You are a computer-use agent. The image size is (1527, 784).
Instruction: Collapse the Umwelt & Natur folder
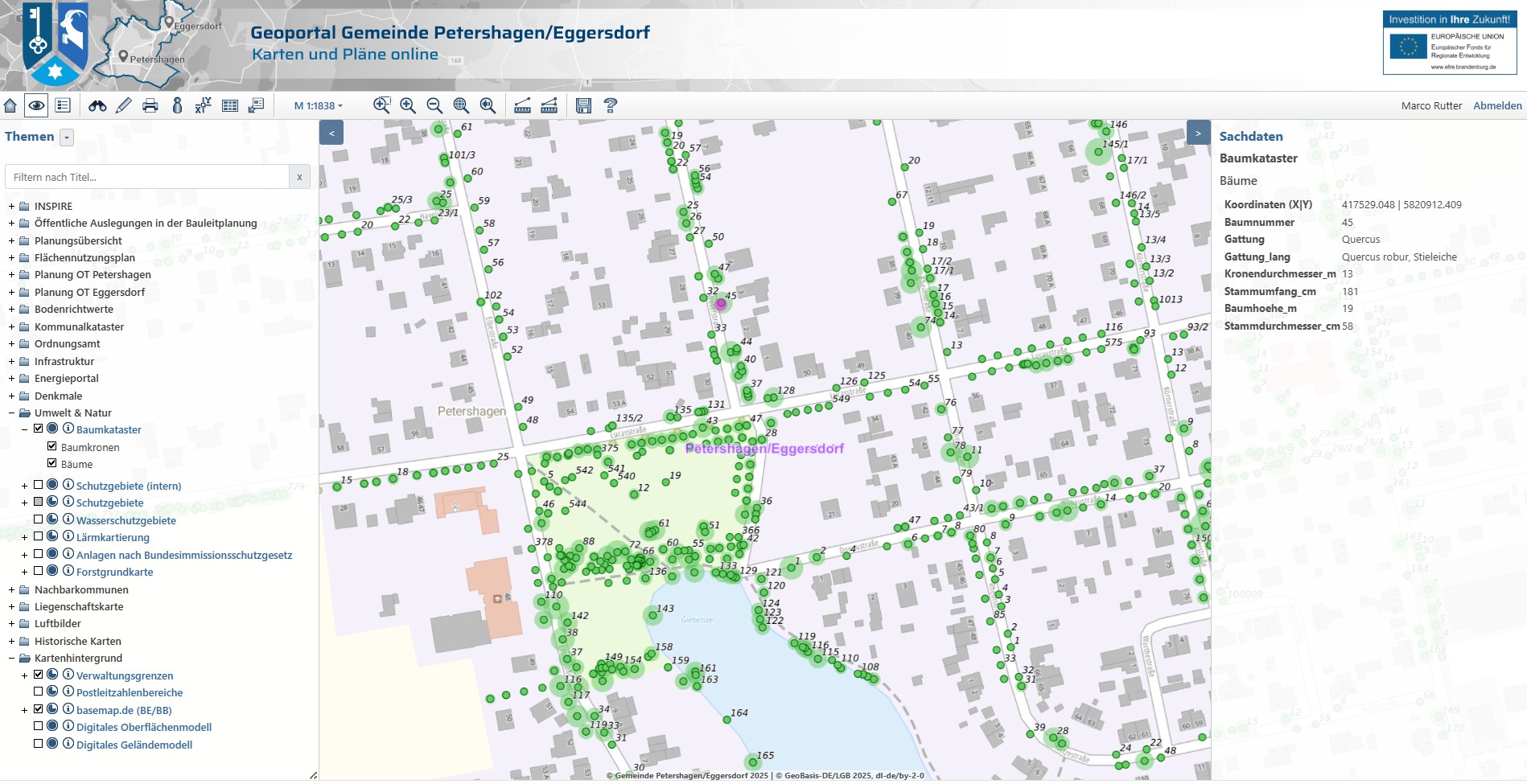(12, 413)
